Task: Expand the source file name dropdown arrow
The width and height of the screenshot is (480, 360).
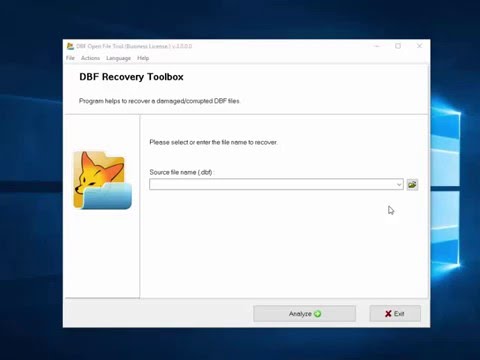Action: point(399,184)
